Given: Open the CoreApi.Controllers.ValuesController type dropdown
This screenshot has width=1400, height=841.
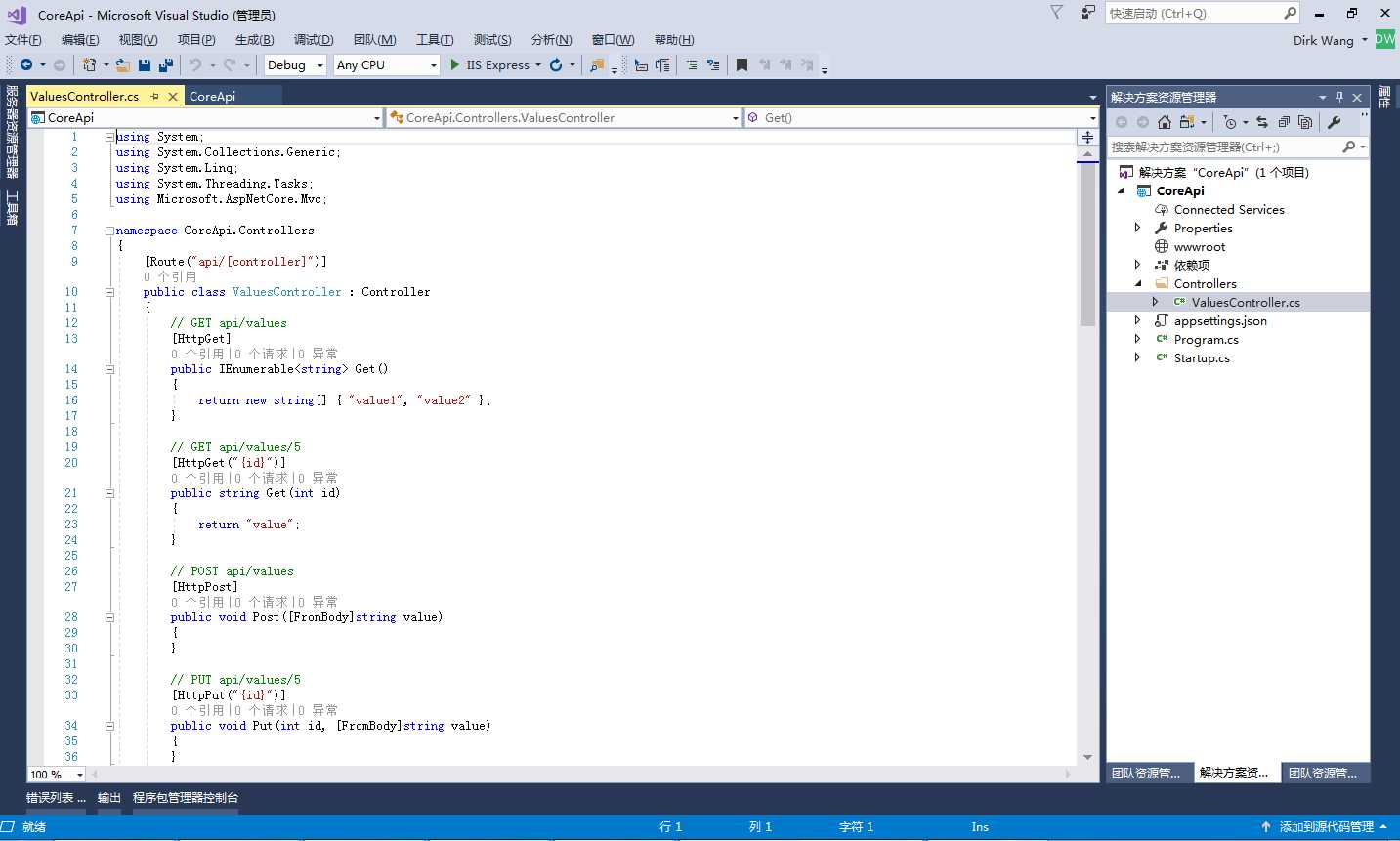Looking at the screenshot, I should (564, 117).
